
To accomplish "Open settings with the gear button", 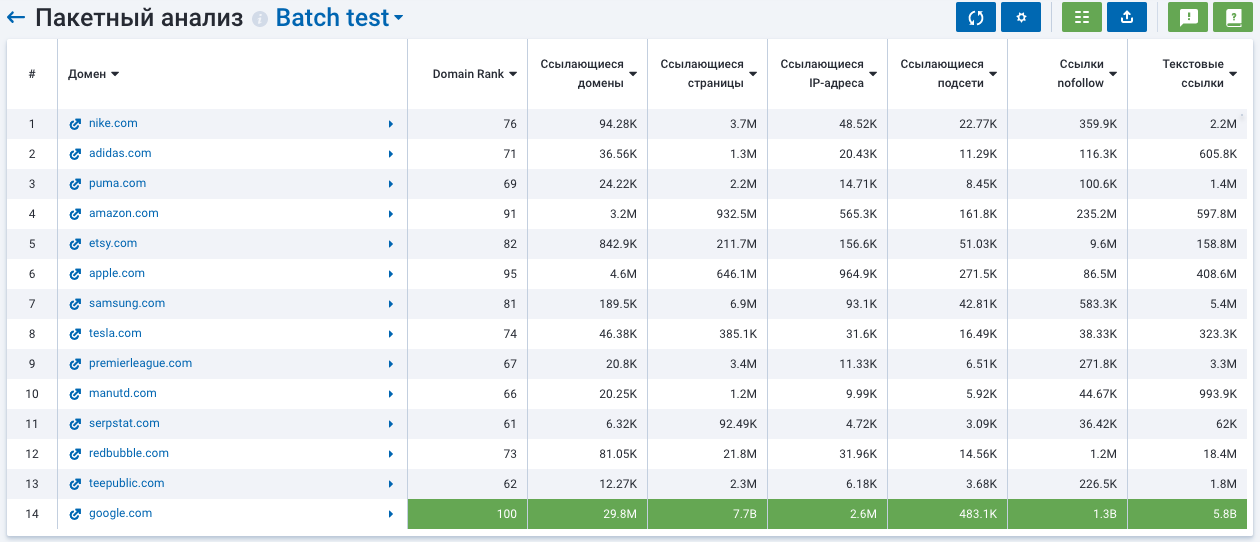I will coord(1021,17).
